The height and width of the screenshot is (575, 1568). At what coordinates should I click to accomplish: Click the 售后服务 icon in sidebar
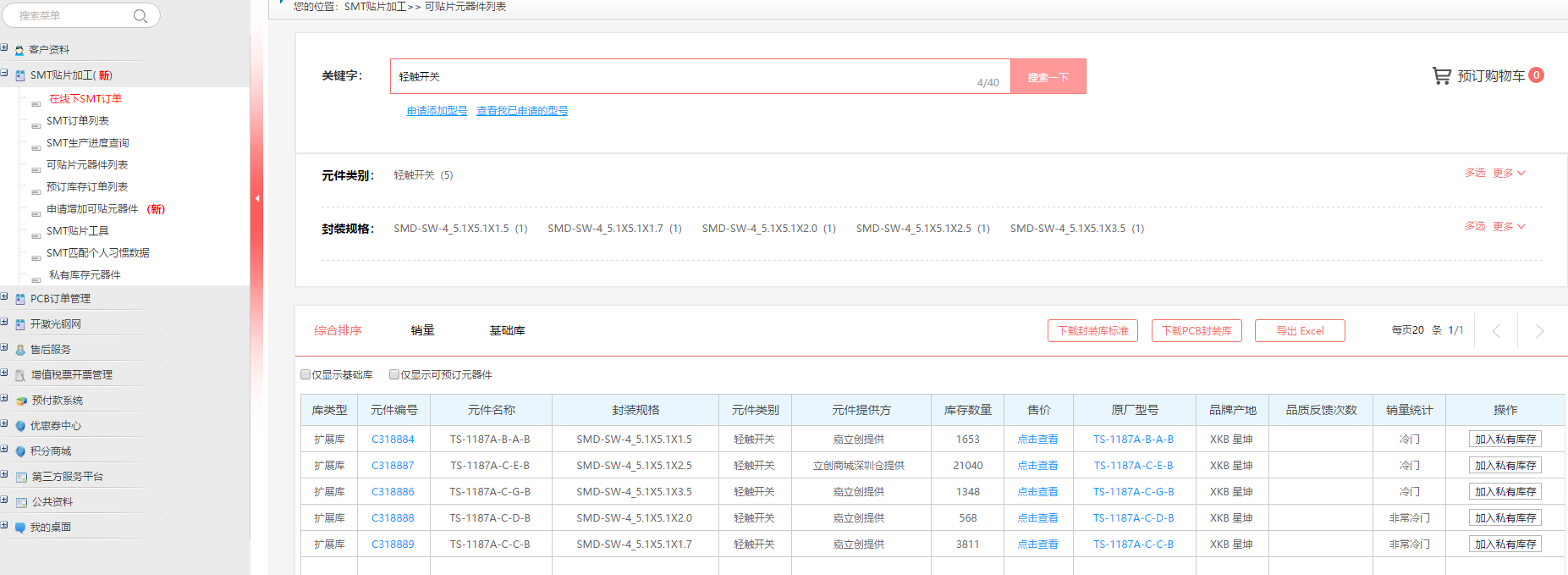(20, 350)
